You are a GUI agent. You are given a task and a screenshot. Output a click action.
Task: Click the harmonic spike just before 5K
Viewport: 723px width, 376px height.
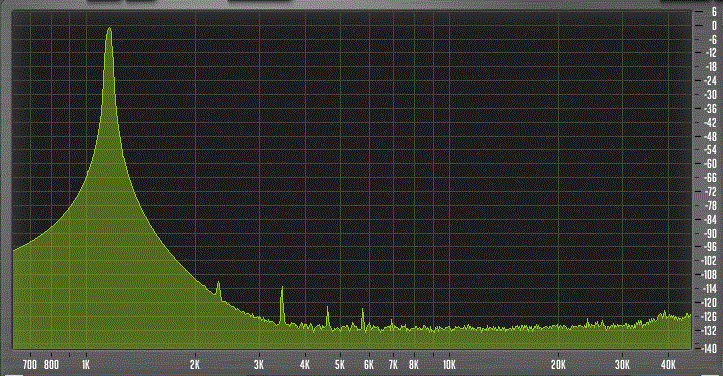click(x=328, y=317)
